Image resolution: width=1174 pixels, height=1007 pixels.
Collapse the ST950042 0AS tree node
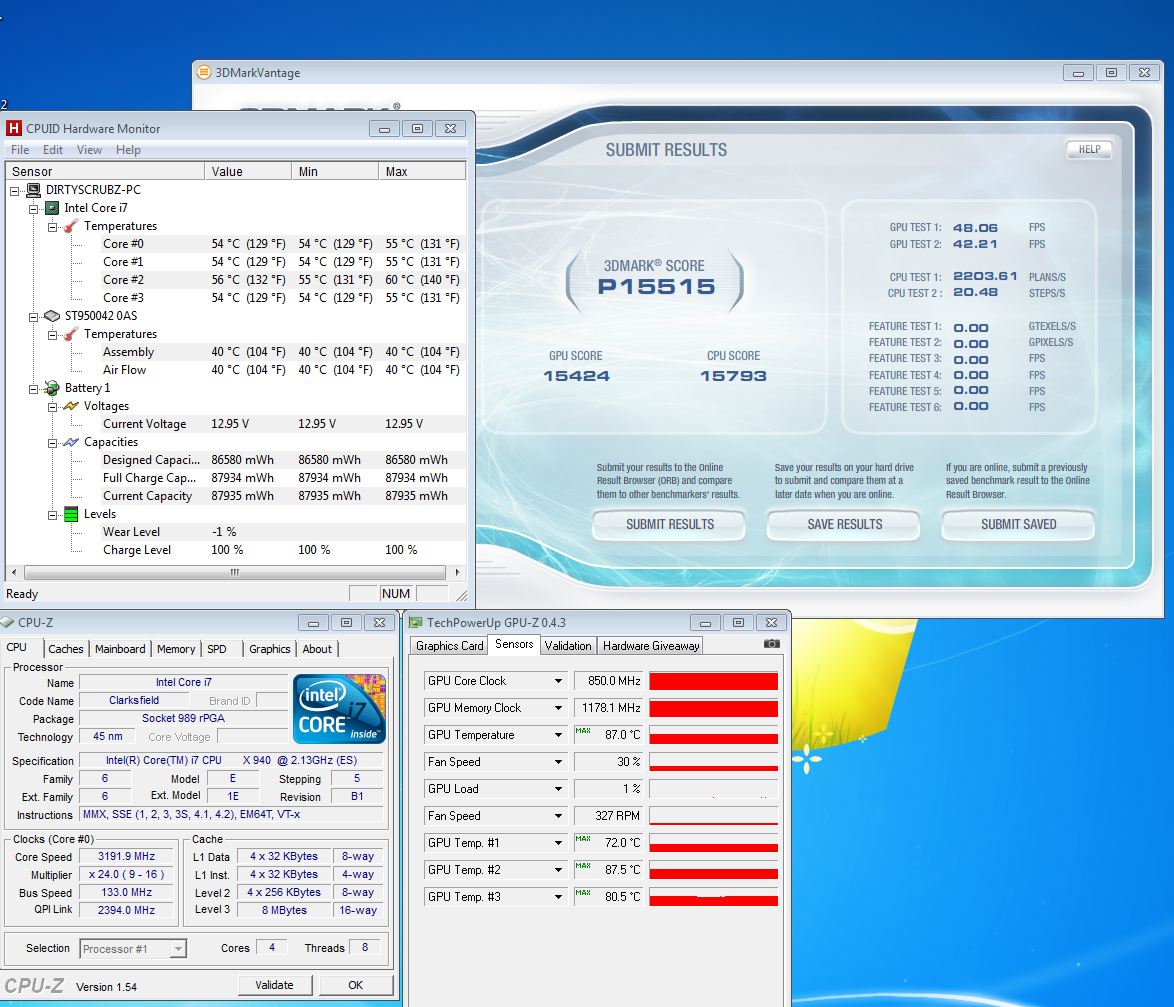[x=34, y=317]
